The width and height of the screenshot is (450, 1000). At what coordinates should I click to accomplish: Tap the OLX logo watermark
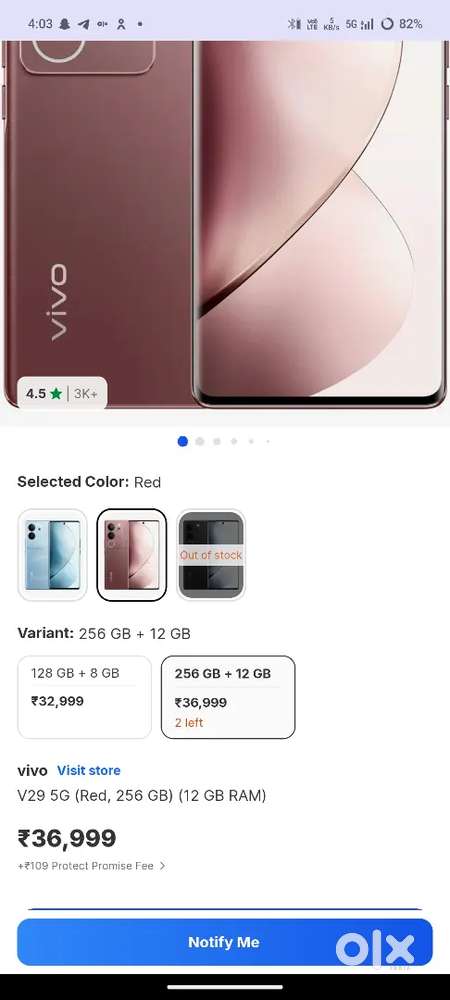375,948
